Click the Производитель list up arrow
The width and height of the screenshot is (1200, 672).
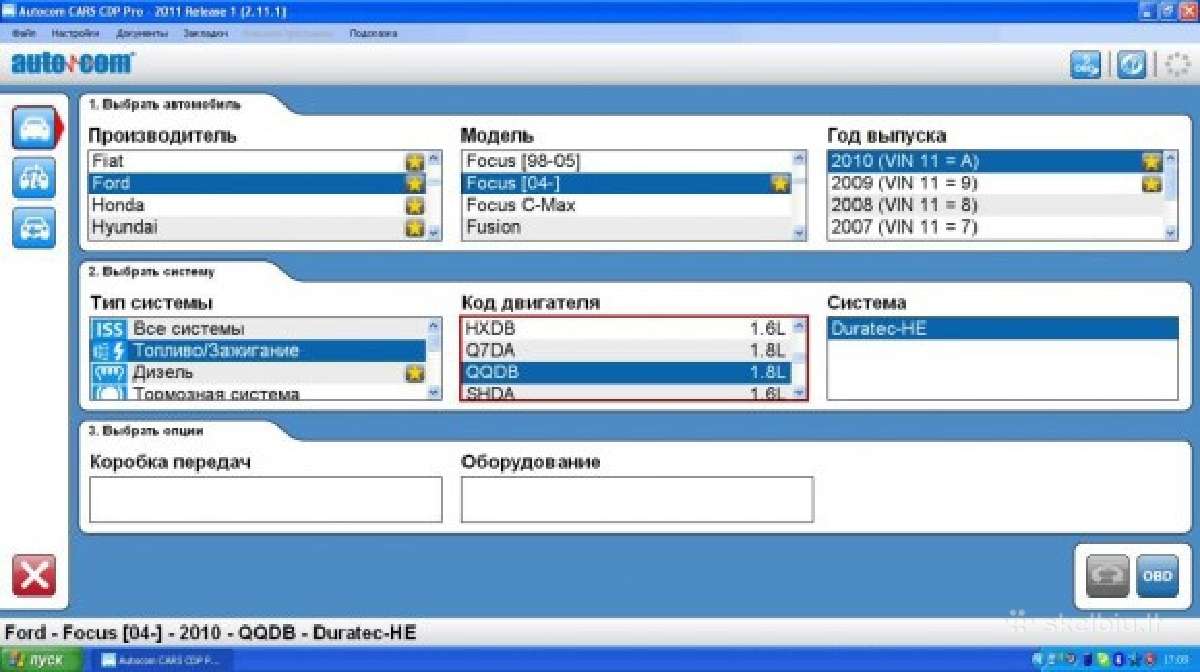pyautogui.click(x=434, y=158)
